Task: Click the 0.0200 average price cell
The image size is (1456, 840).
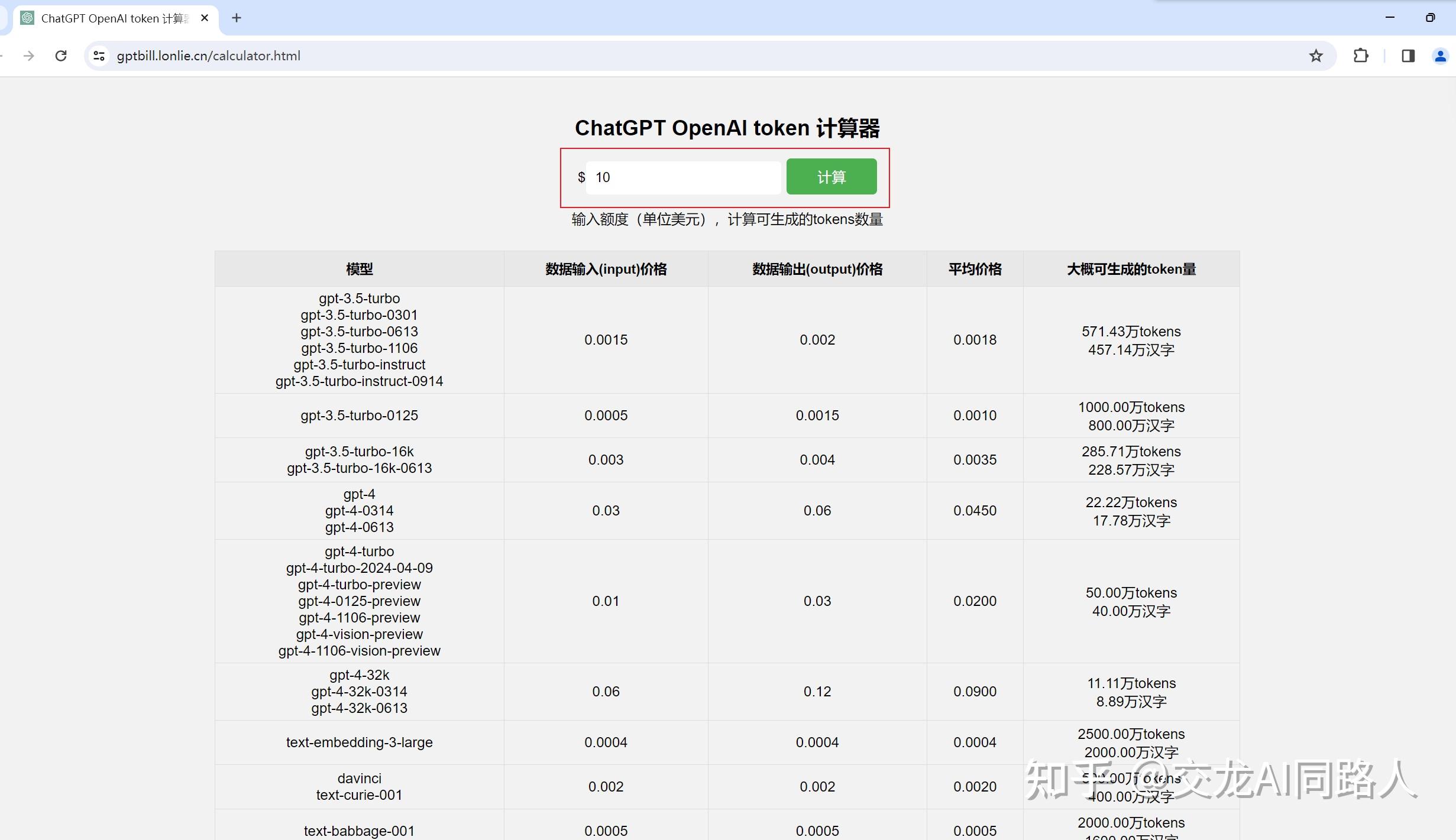Action: pos(975,601)
